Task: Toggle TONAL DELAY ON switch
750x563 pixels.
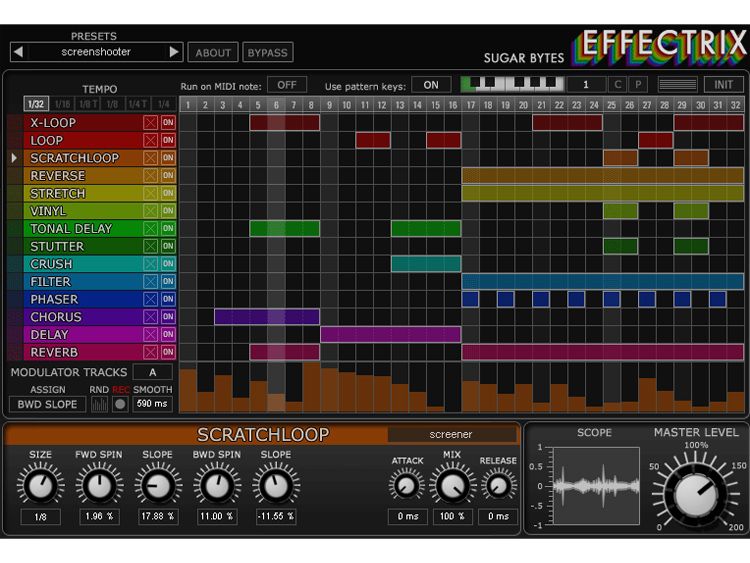Action: click(x=168, y=229)
